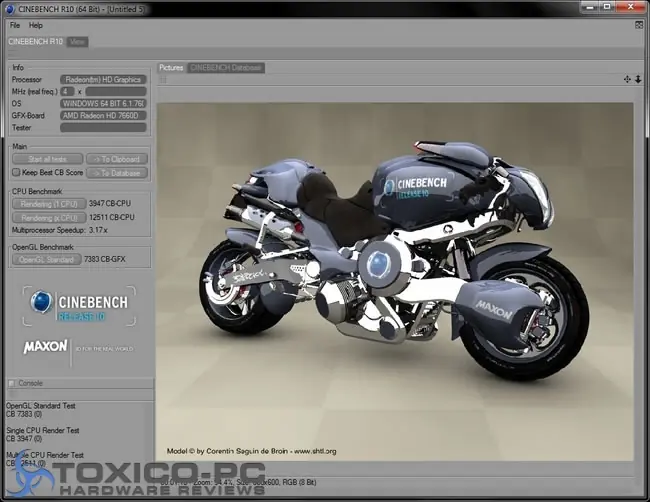Click the 12511 CB-CPU score
Image resolution: width=650 pixels, height=502 pixels.
[x=112, y=217]
